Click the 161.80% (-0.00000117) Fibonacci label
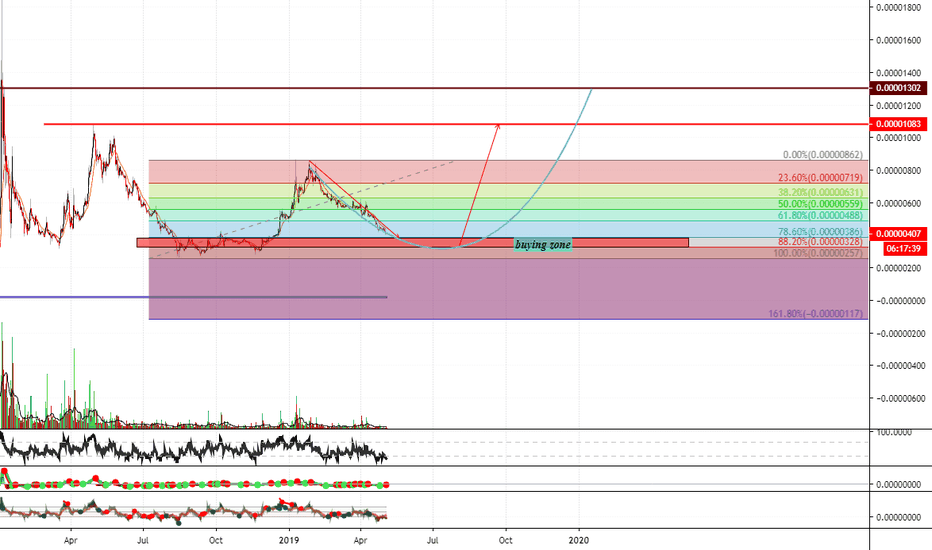The width and height of the screenshot is (932, 550). coord(815,313)
